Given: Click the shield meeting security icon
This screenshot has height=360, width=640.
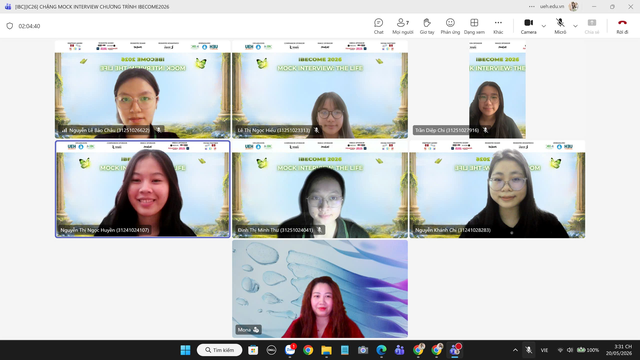Looking at the screenshot, I should [10, 26].
